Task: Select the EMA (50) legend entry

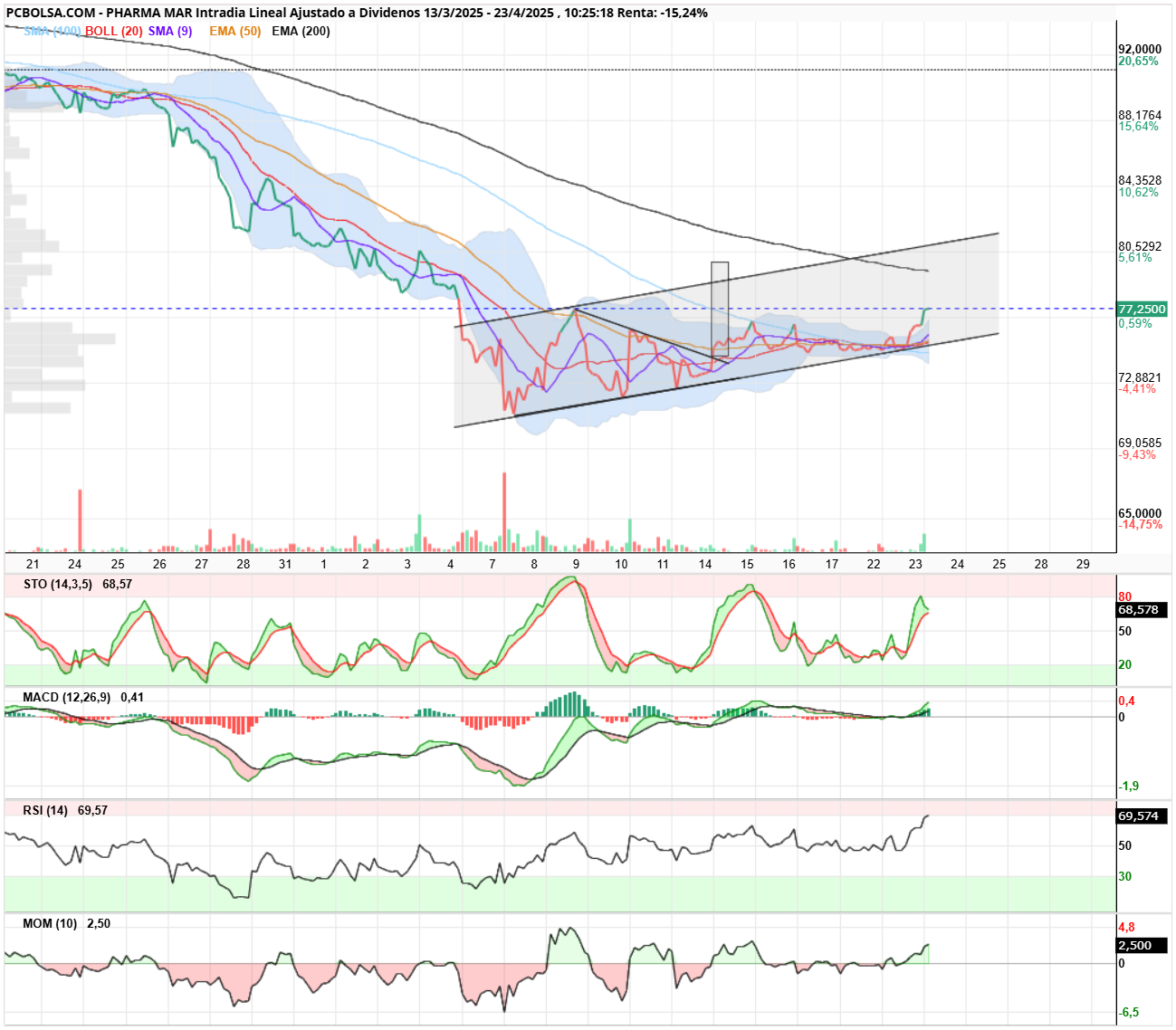Action: pyautogui.click(x=234, y=31)
